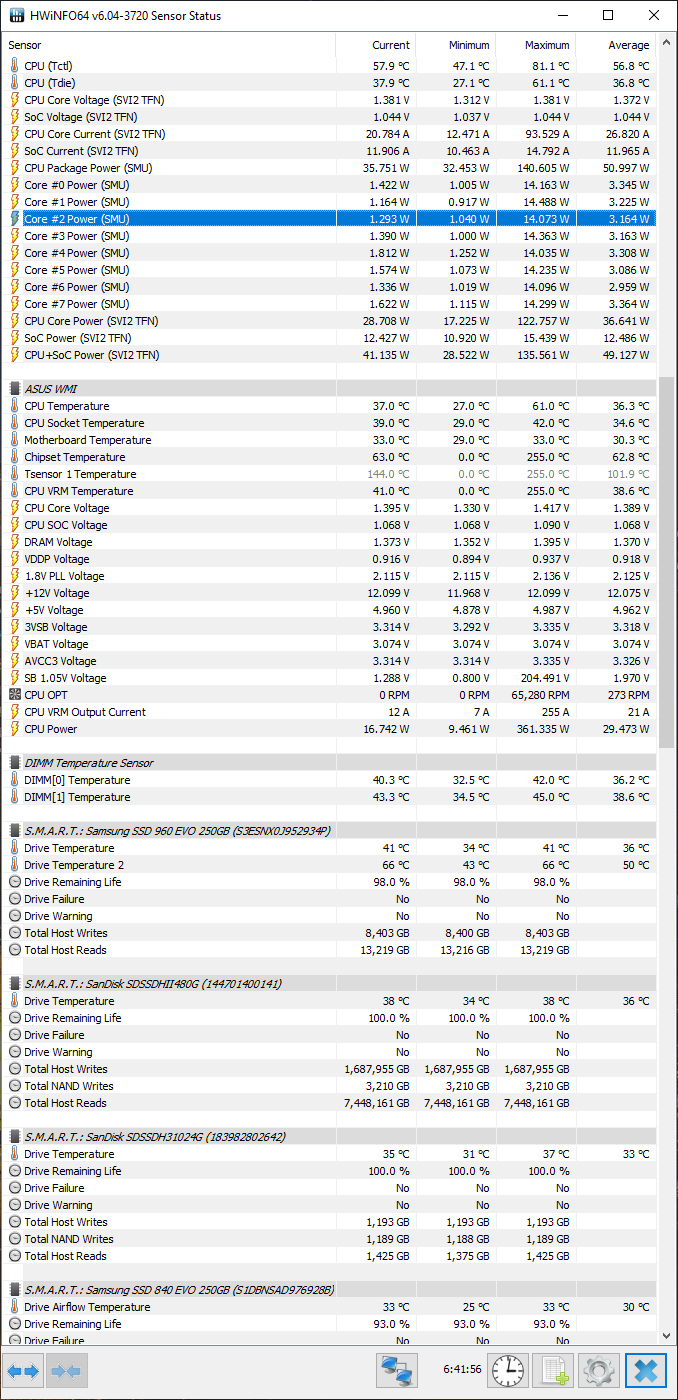
Task: Select the 1.8V PLL Voltage row
Action: 330,575
